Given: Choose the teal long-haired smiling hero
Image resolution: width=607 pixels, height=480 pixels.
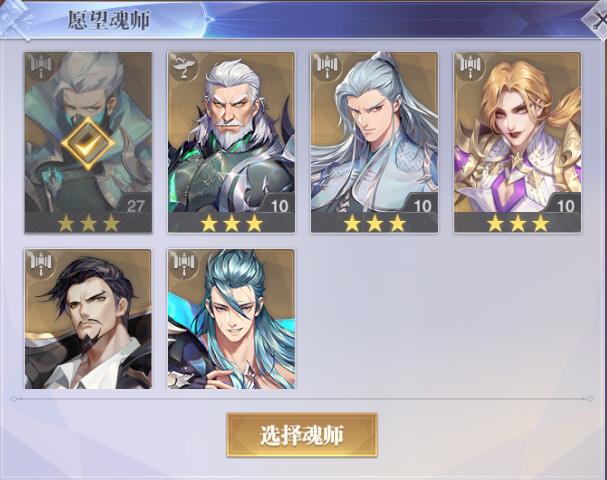Looking at the screenshot, I should pos(231,319).
